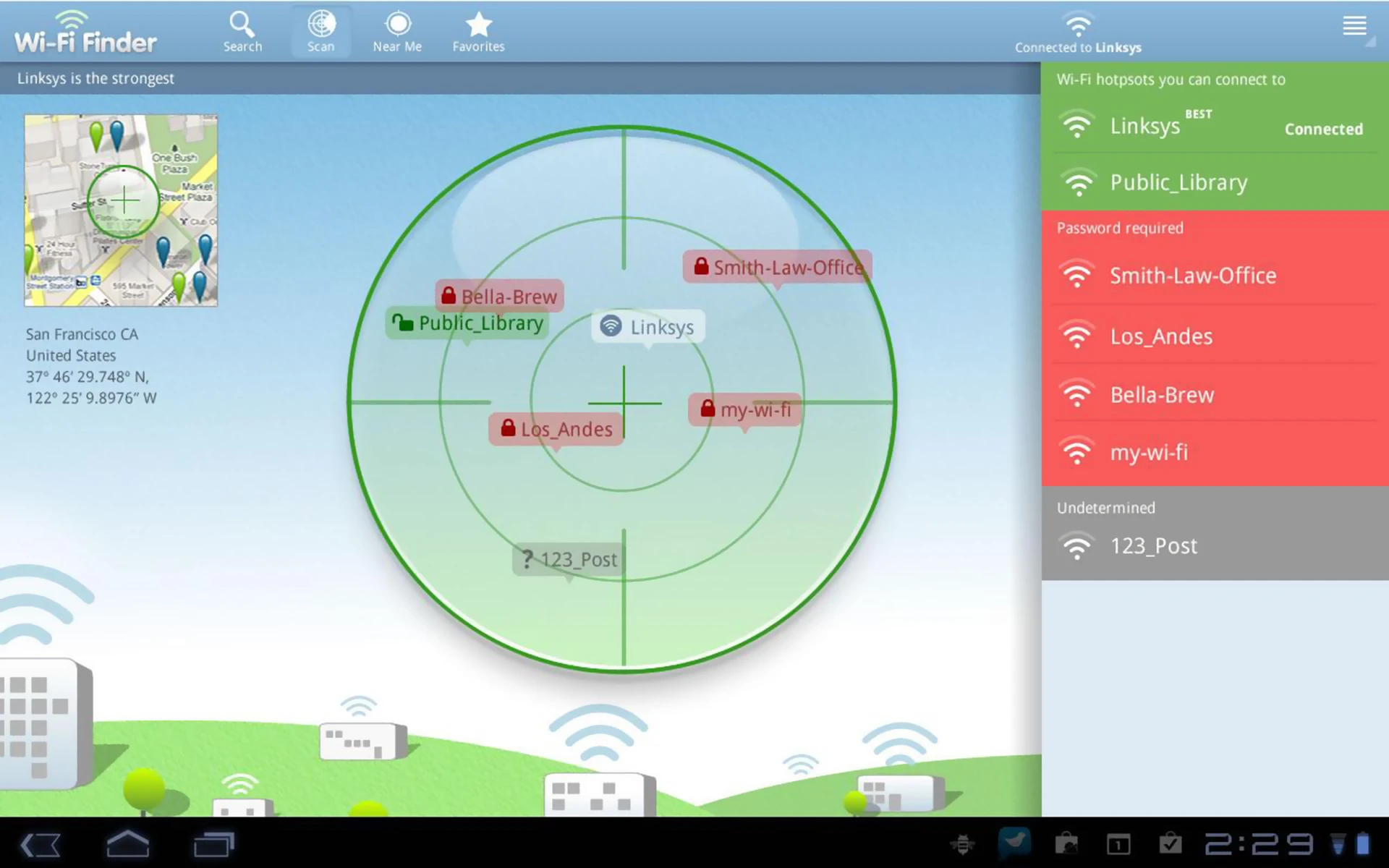The image size is (1389, 868).
Task: Tap the Linksys wifi icon in the hotspot list
Action: coord(1077,124)
